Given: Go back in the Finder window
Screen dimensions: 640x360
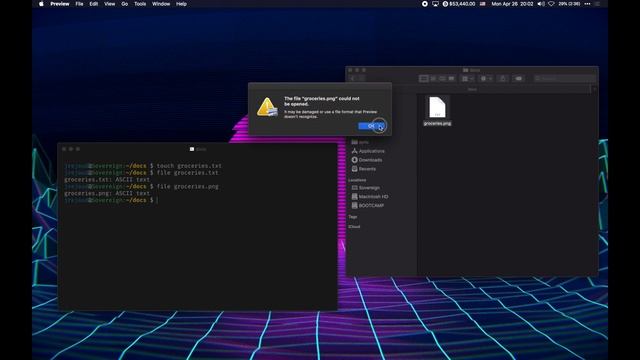Looking at the screenshot, I should tap(353, 78).
